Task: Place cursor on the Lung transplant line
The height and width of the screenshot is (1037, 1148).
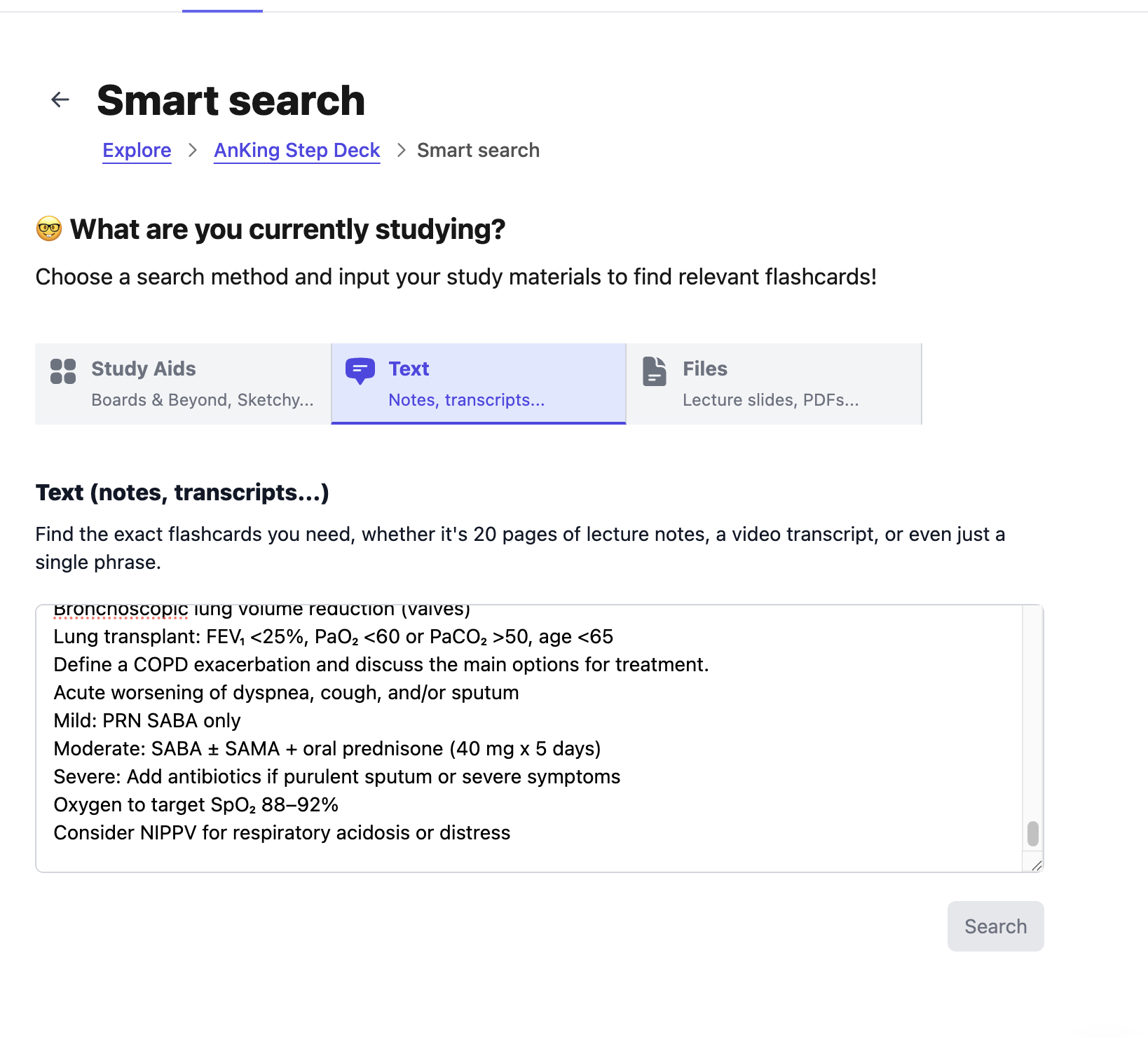Action: tap(333, 637)
